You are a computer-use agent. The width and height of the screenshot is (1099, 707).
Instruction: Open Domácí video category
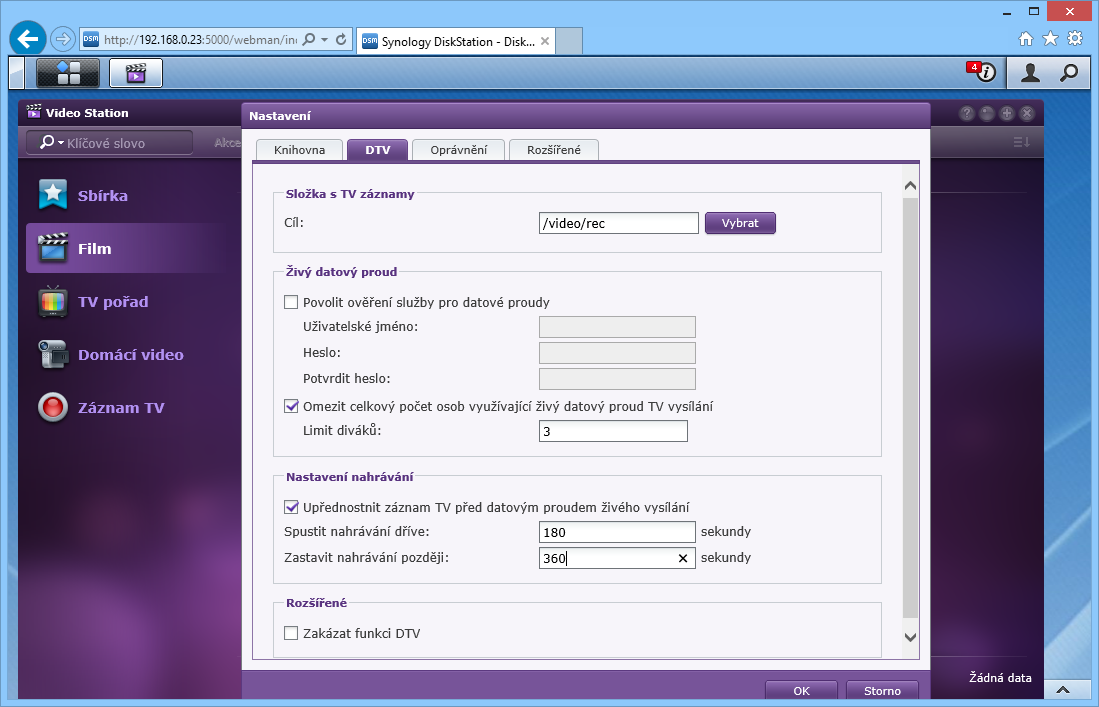coord(130,355)
